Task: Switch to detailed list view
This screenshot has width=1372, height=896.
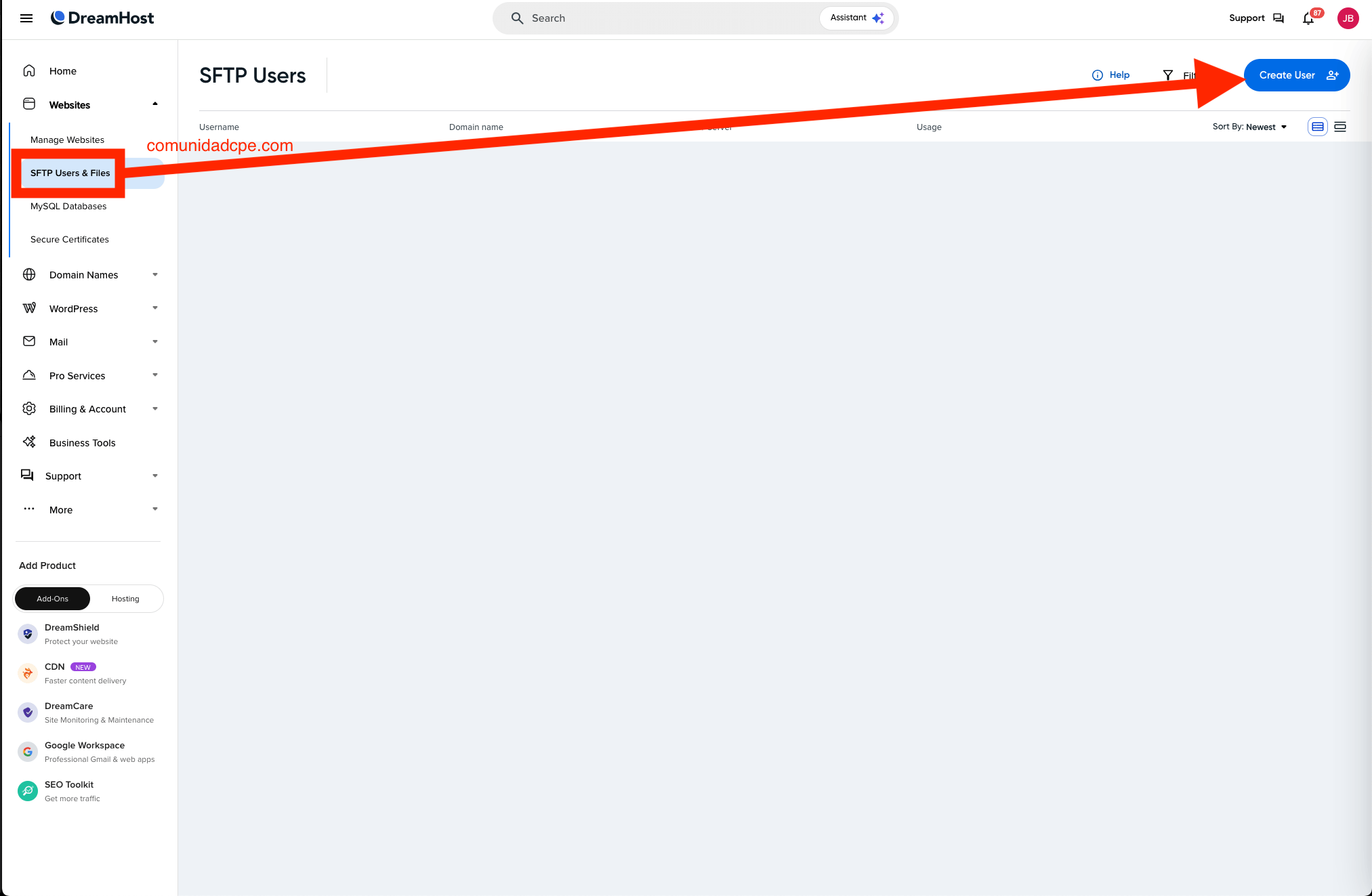Action: (1318, 127)
